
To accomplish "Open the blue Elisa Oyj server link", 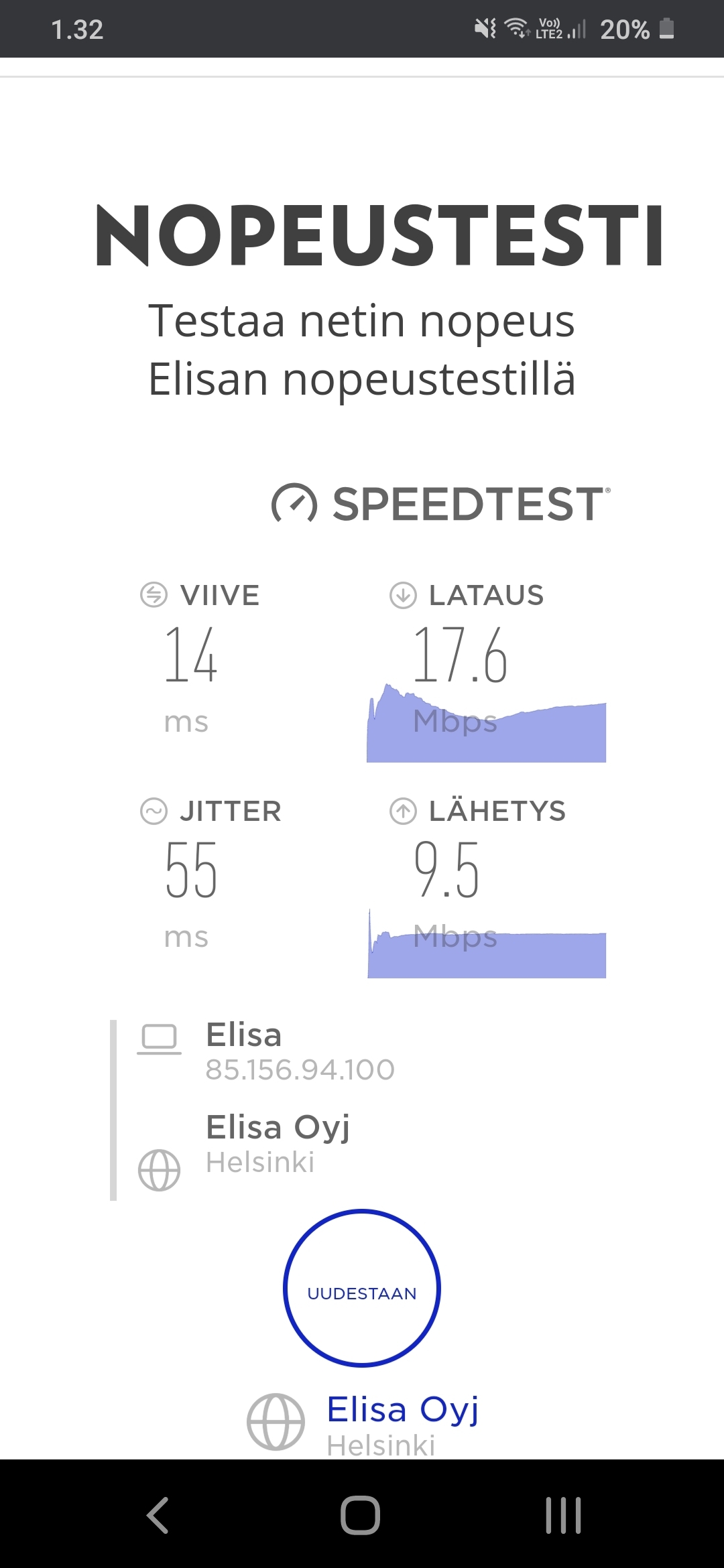I will tap(402, 1409).
